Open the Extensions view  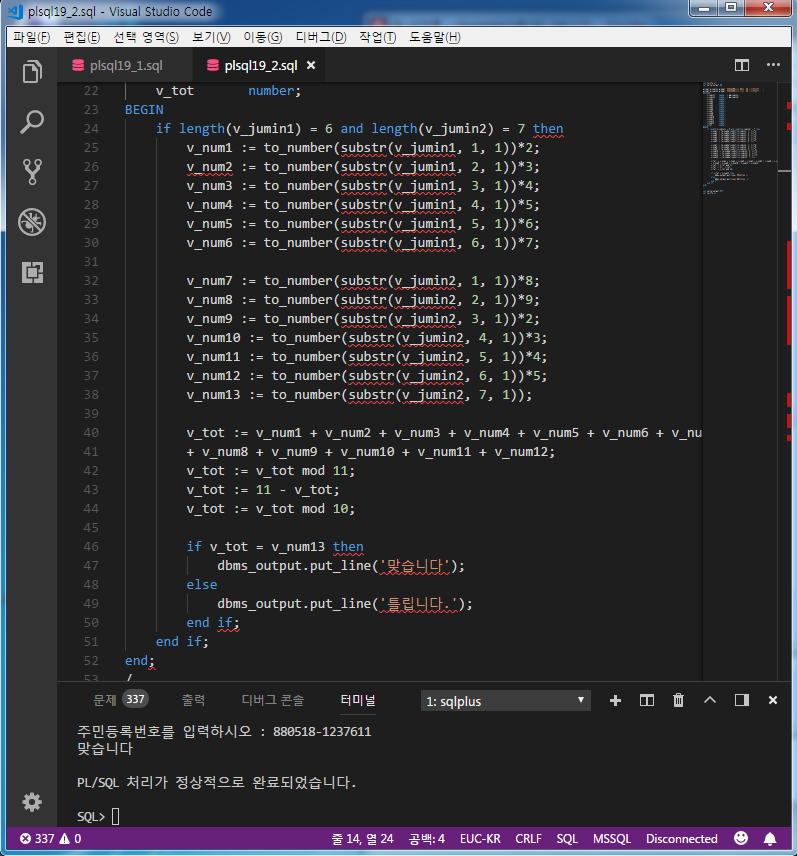tap(32, 272)
